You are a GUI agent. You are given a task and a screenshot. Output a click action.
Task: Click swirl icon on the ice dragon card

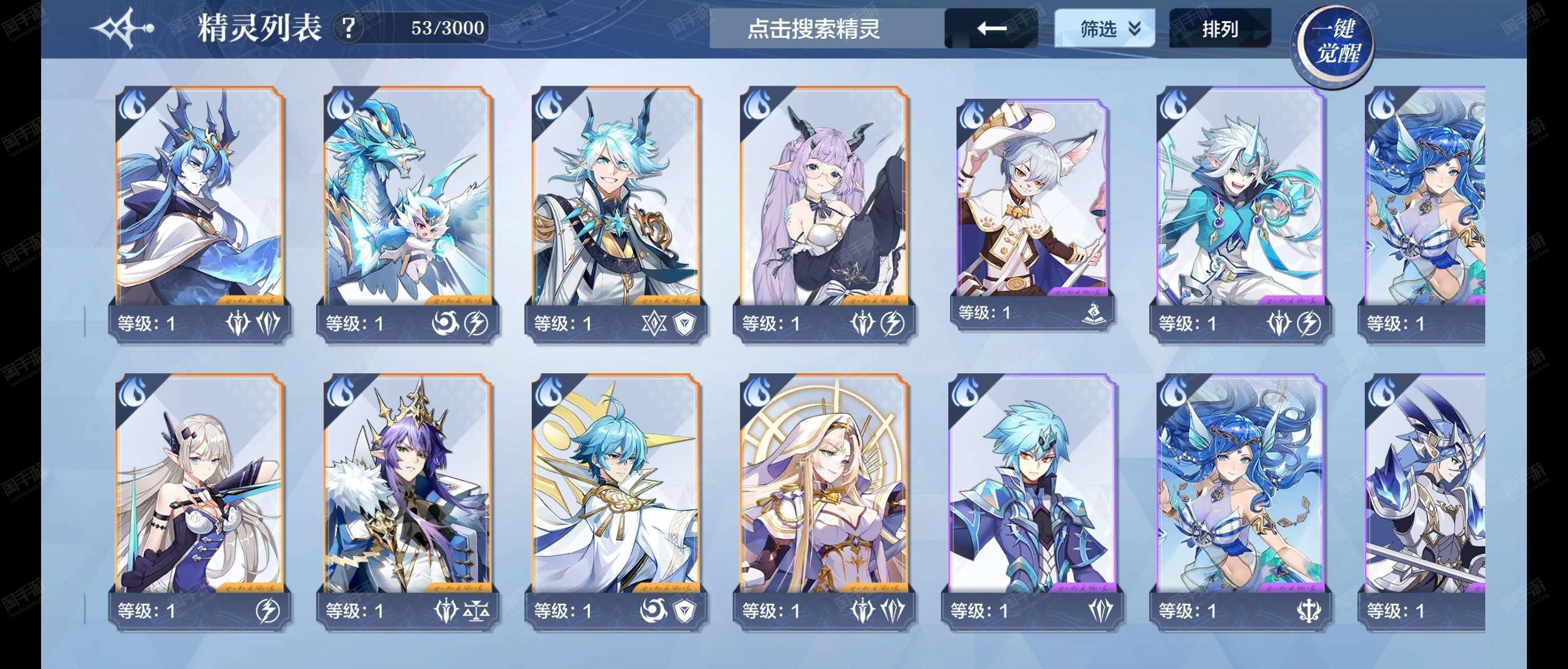(x=445, y=323)
